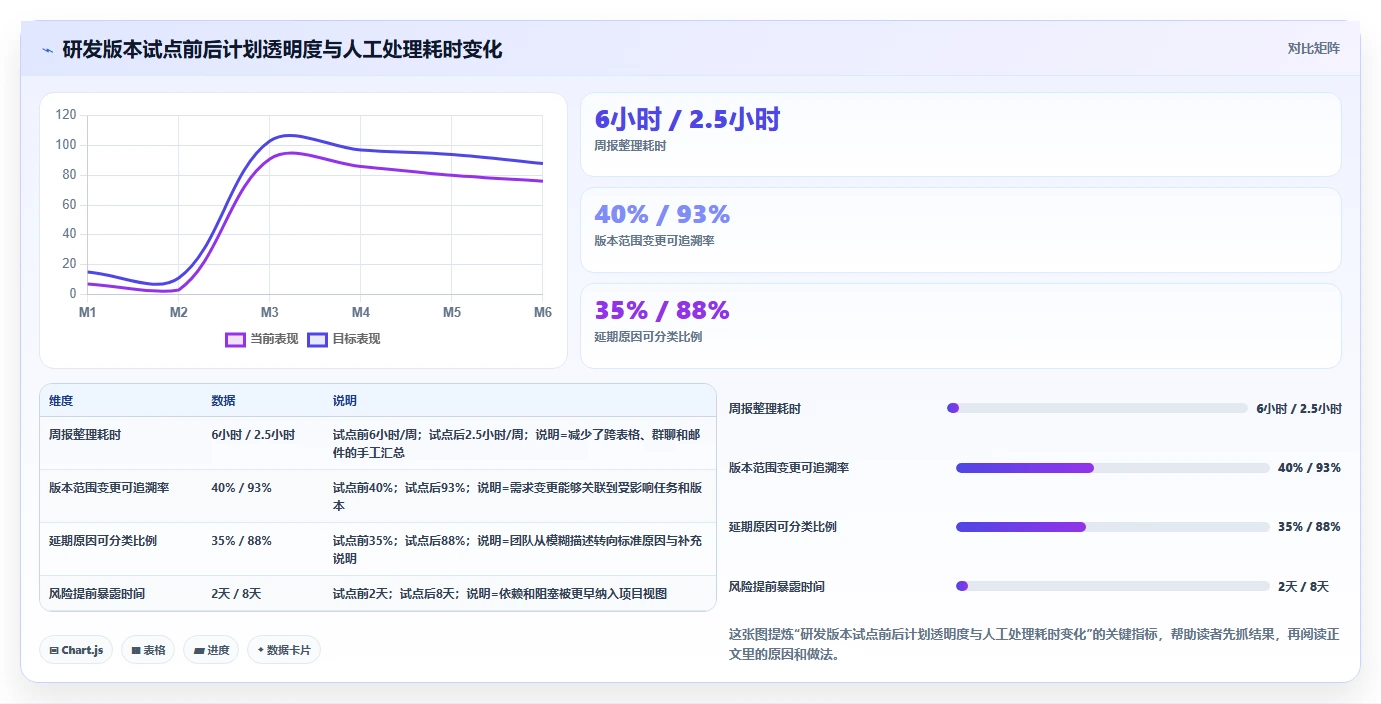Viewport: 1381px width, 704px height.
Task: Select the 数据卡片 tag chip
Action: 284,650
